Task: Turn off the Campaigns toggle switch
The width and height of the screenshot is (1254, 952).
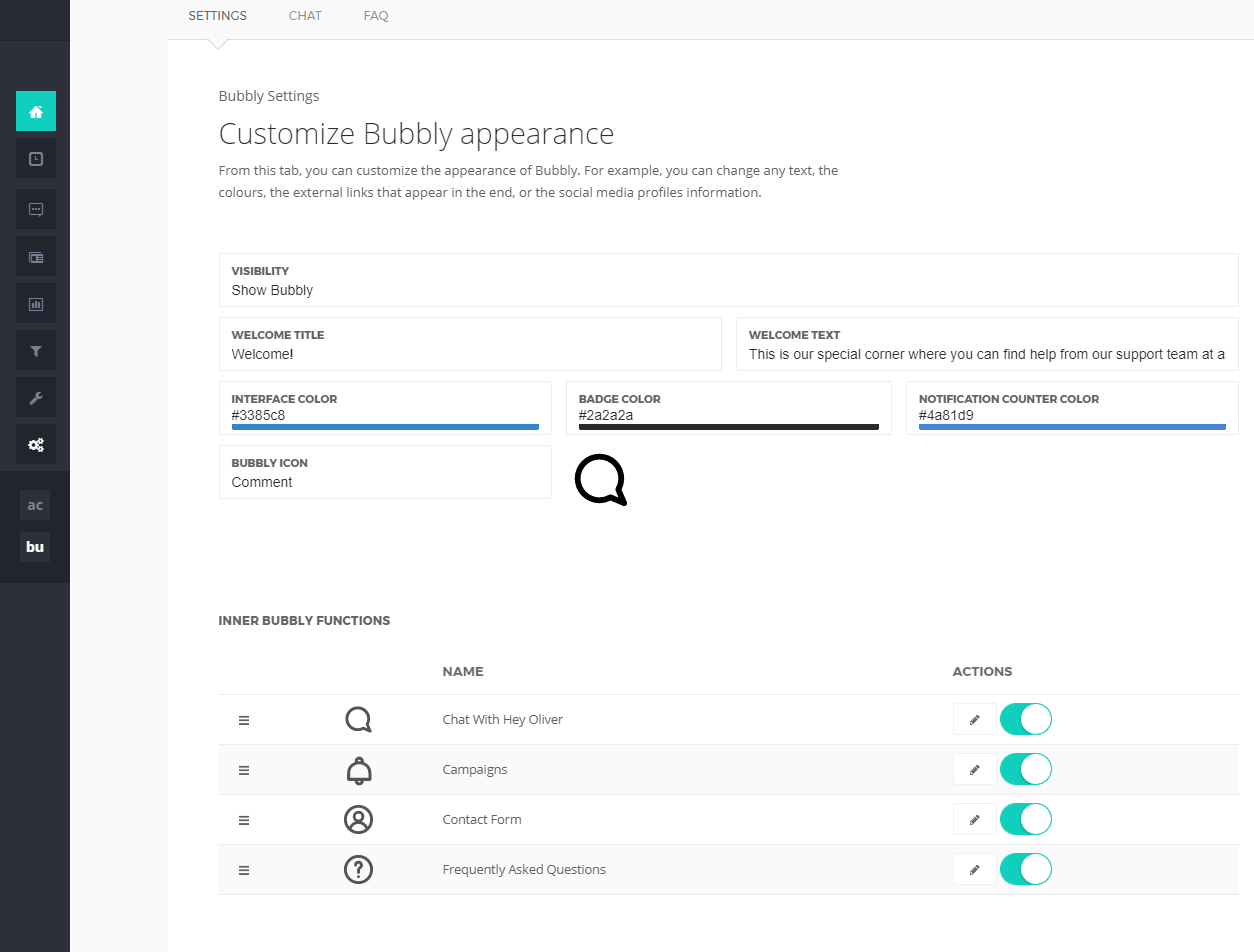Action: (1025, 769)
